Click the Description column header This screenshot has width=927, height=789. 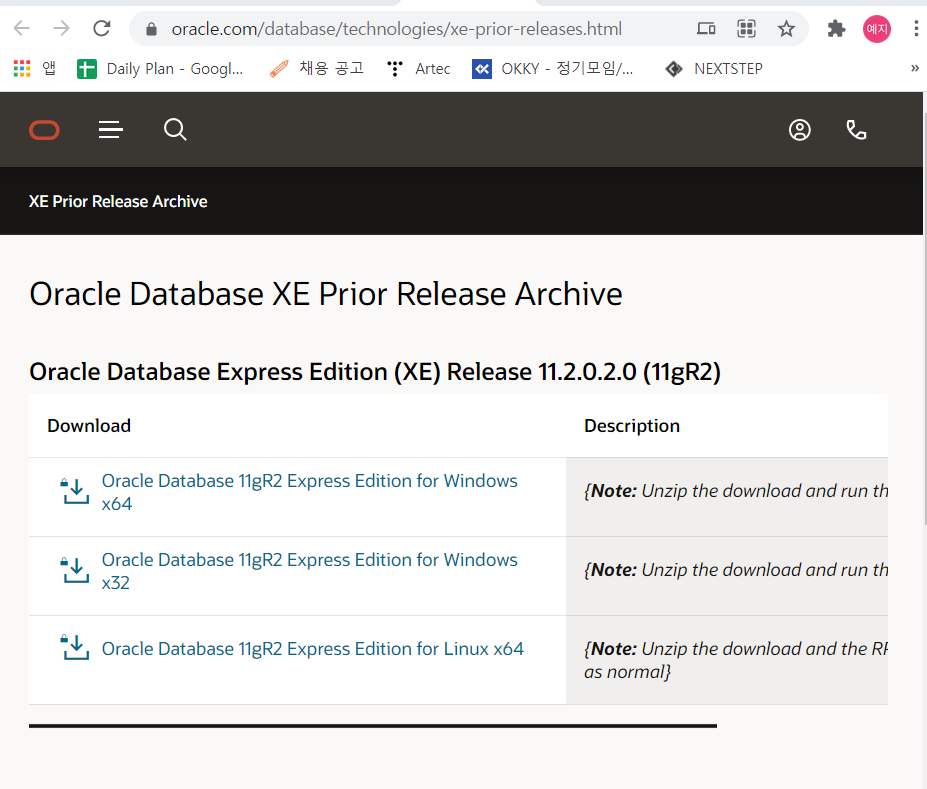coord(632,426)
